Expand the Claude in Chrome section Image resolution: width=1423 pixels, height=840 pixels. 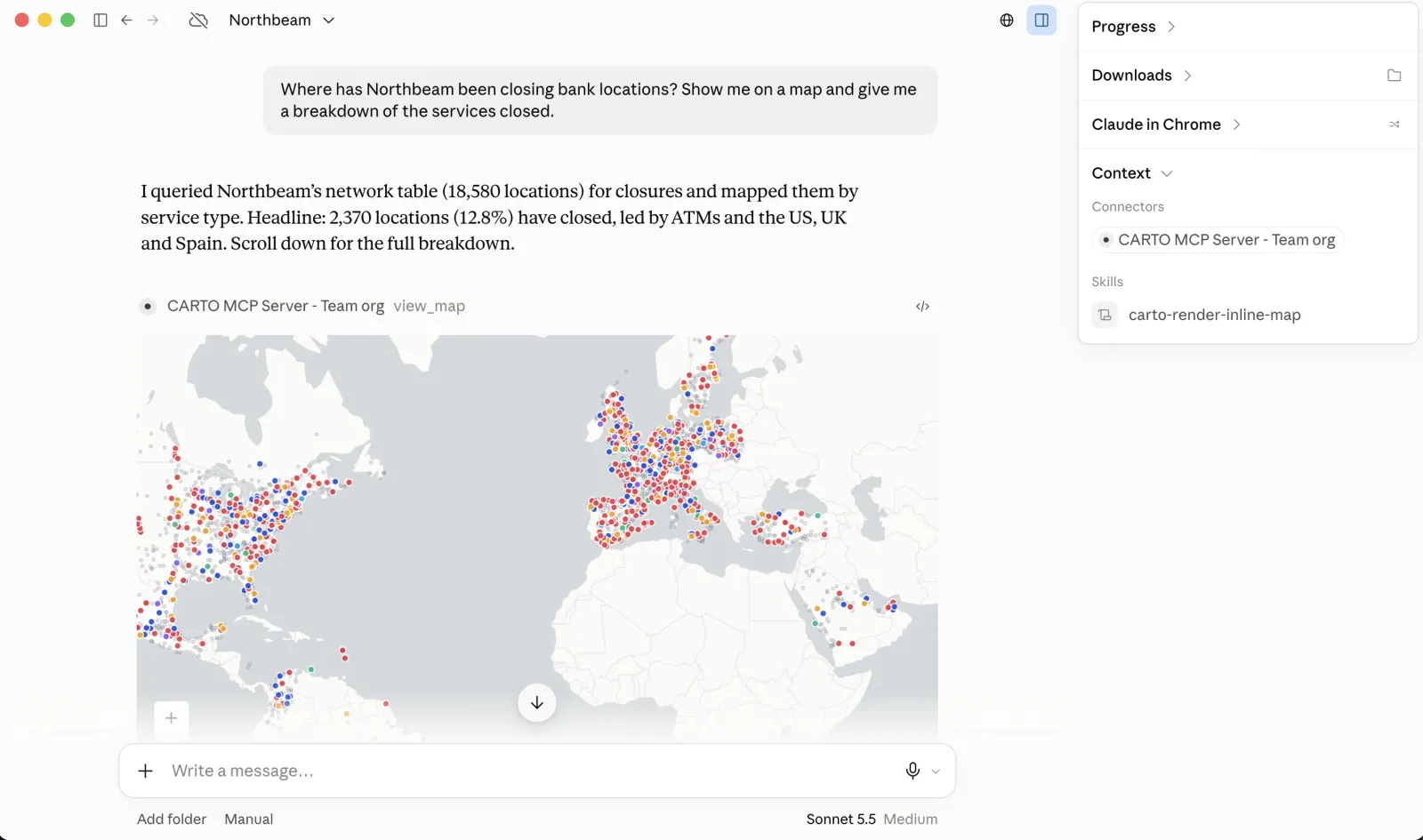click(x=1166, y=124)
